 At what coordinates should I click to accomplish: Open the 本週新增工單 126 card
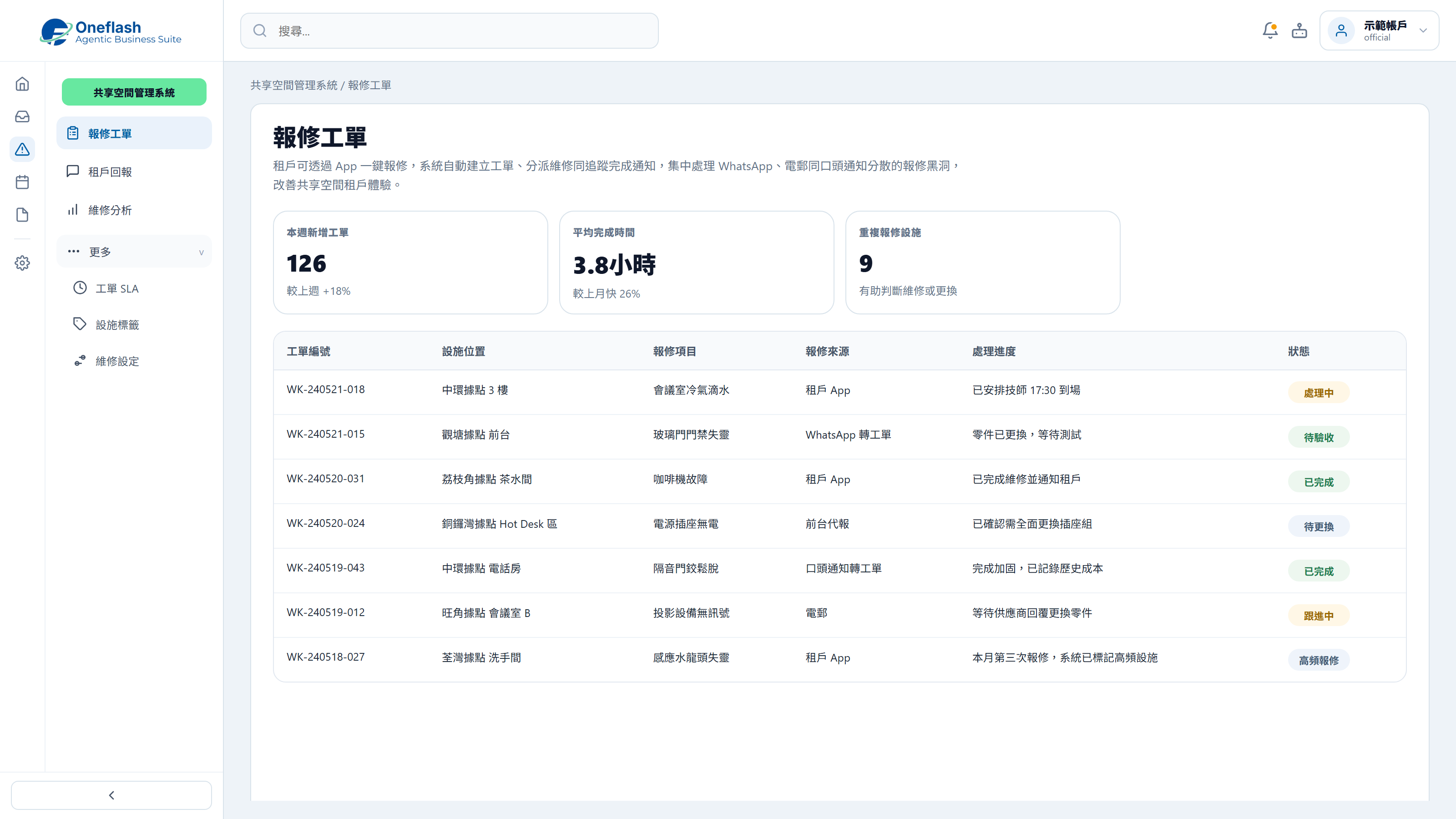pyautogui.click(x=410, y=262)
